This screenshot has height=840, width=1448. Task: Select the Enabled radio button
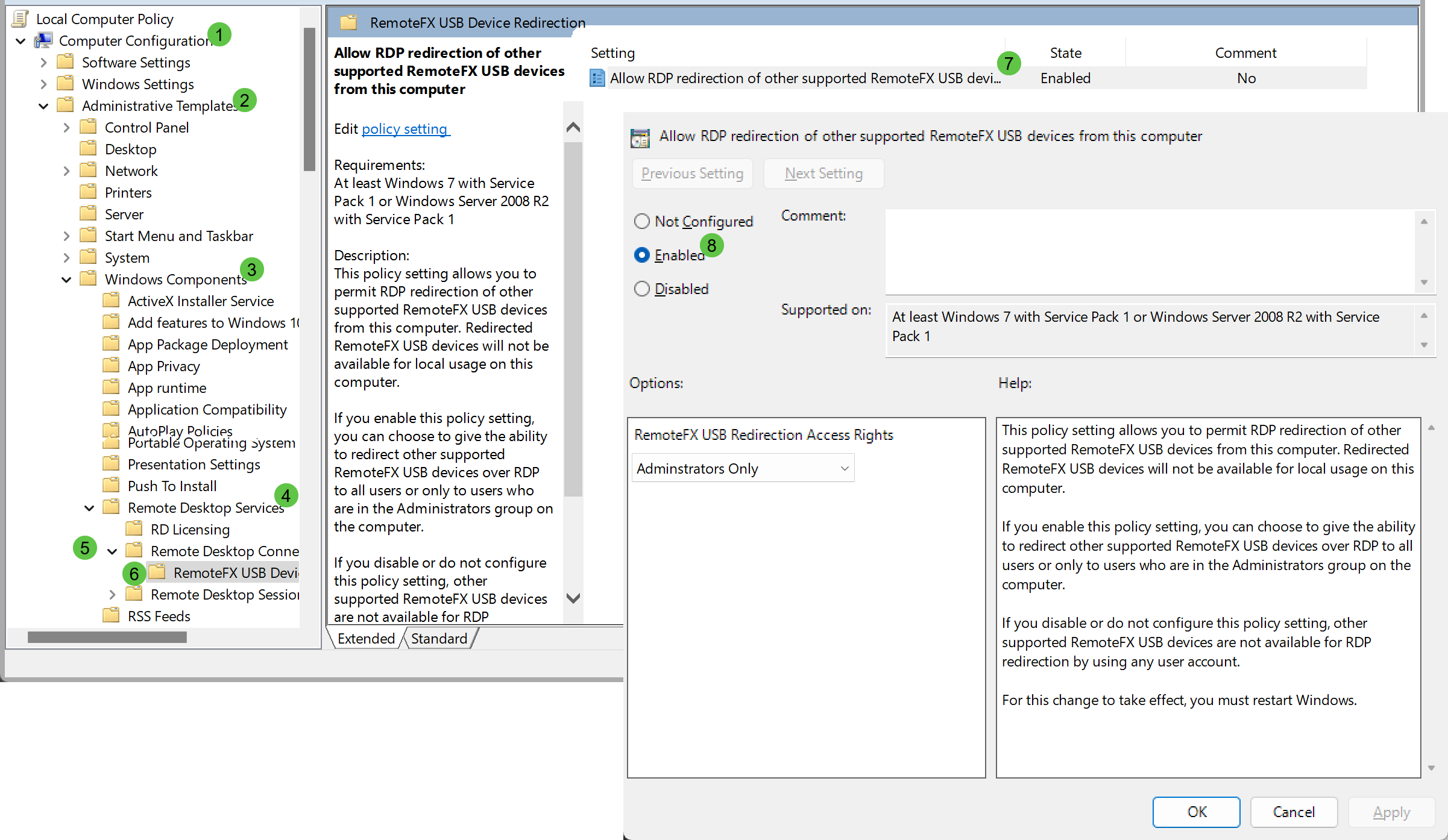[x=642, y=255]
